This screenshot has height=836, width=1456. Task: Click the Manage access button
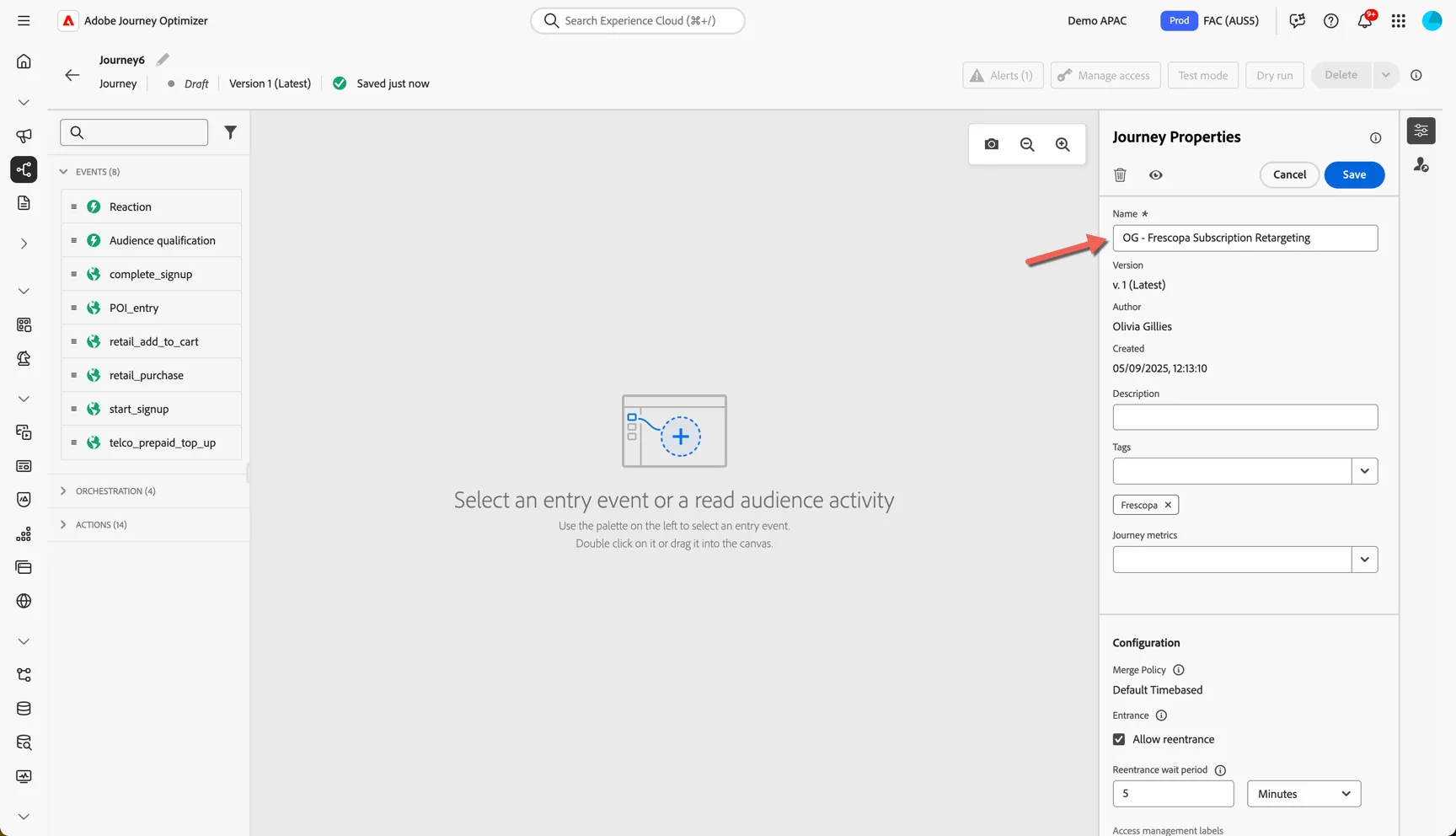(1105, 75)
